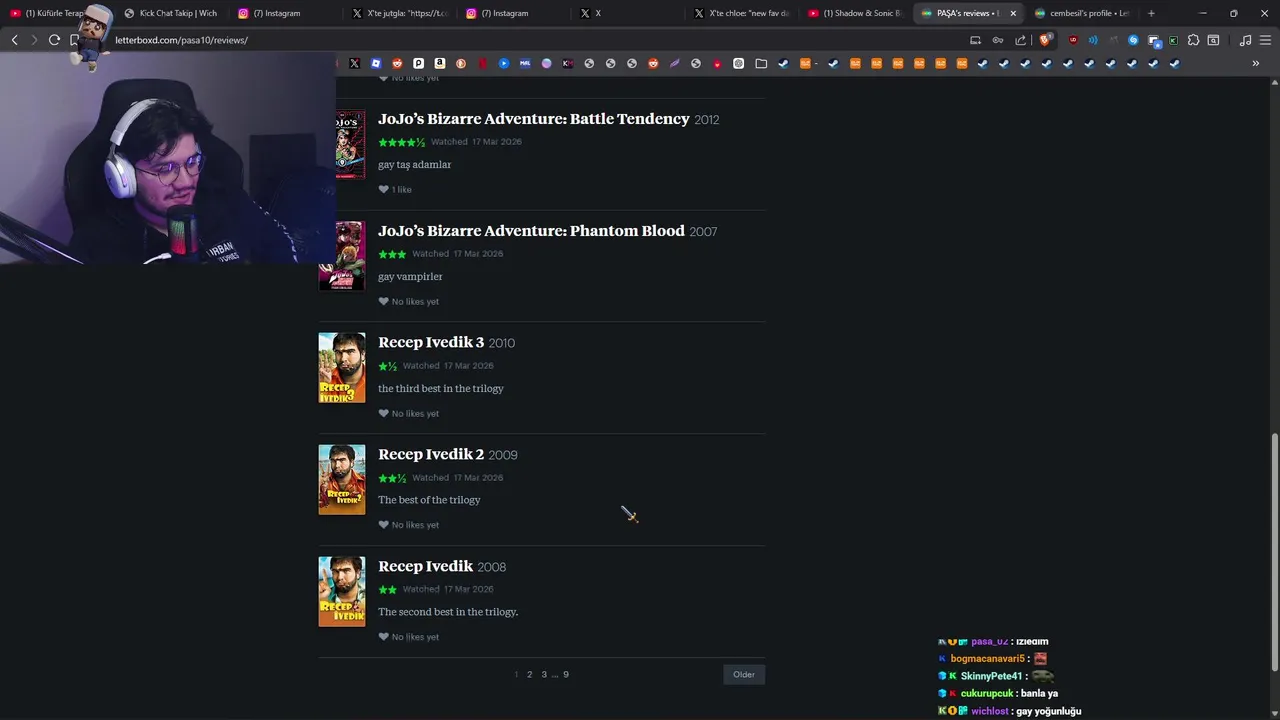
Task: Reload the Letterboxd page
Action: [54, 40]
